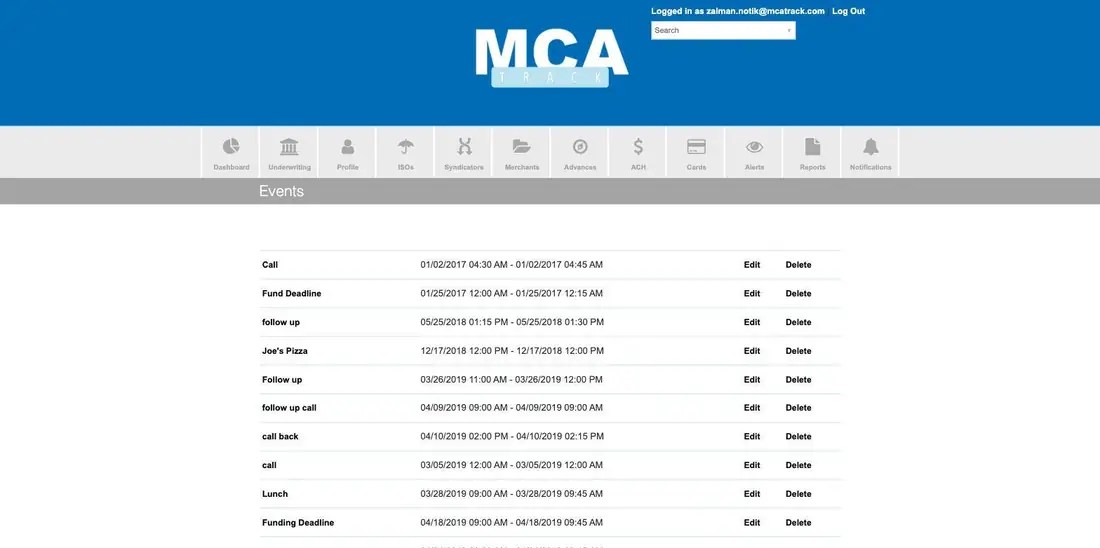Edit the follow up call event

(x=752, y=408)
